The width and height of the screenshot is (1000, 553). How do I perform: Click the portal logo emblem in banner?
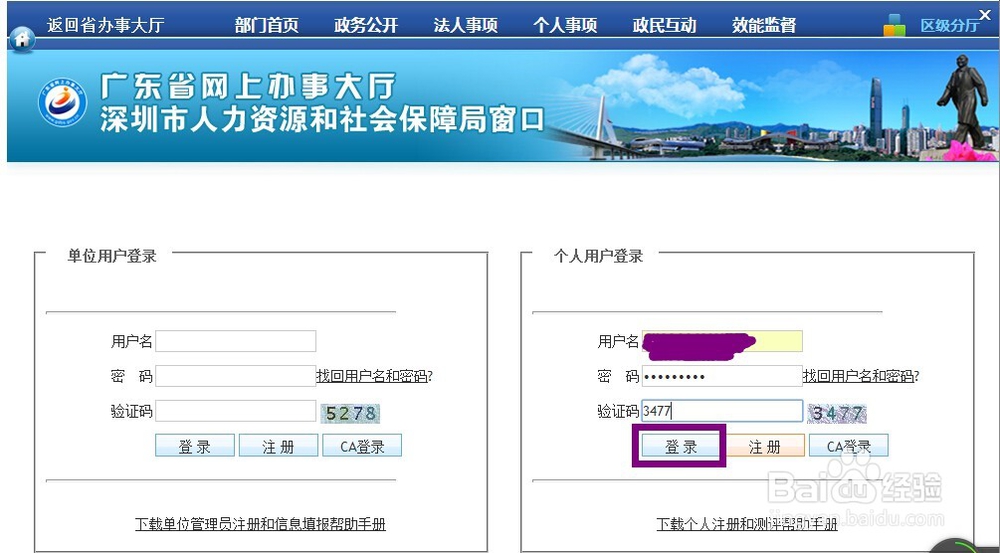coord(62,102)
